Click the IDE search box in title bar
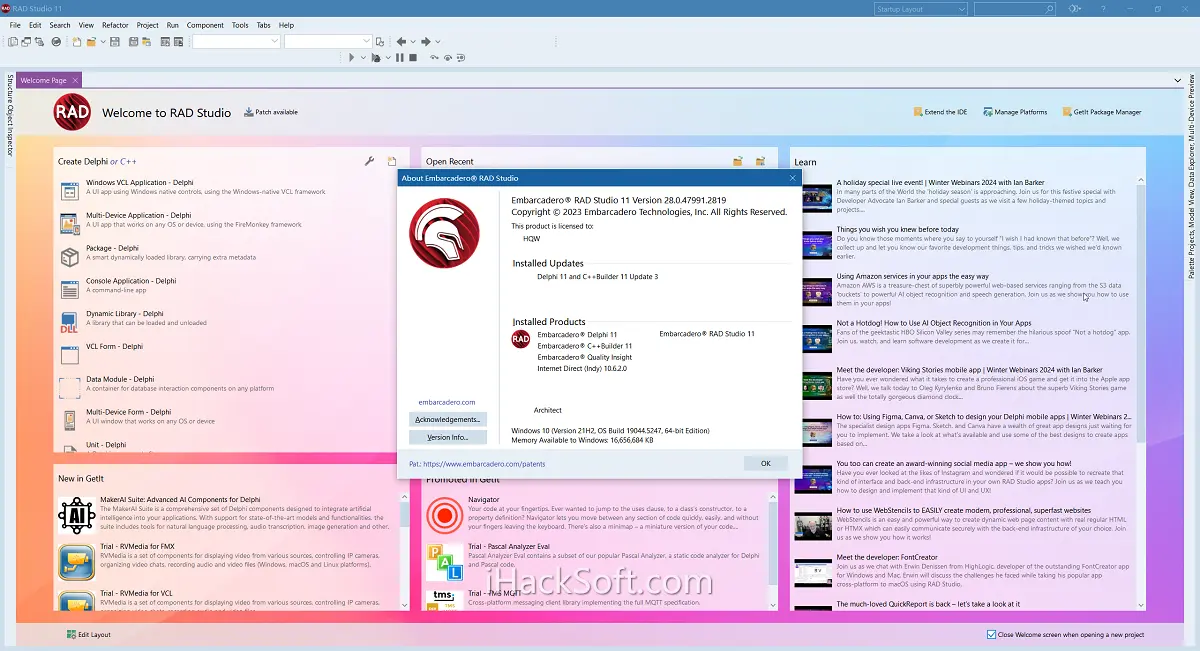Image resolution: width=1200 pixels, height=651 pixels. click(x=1015, y=9)
